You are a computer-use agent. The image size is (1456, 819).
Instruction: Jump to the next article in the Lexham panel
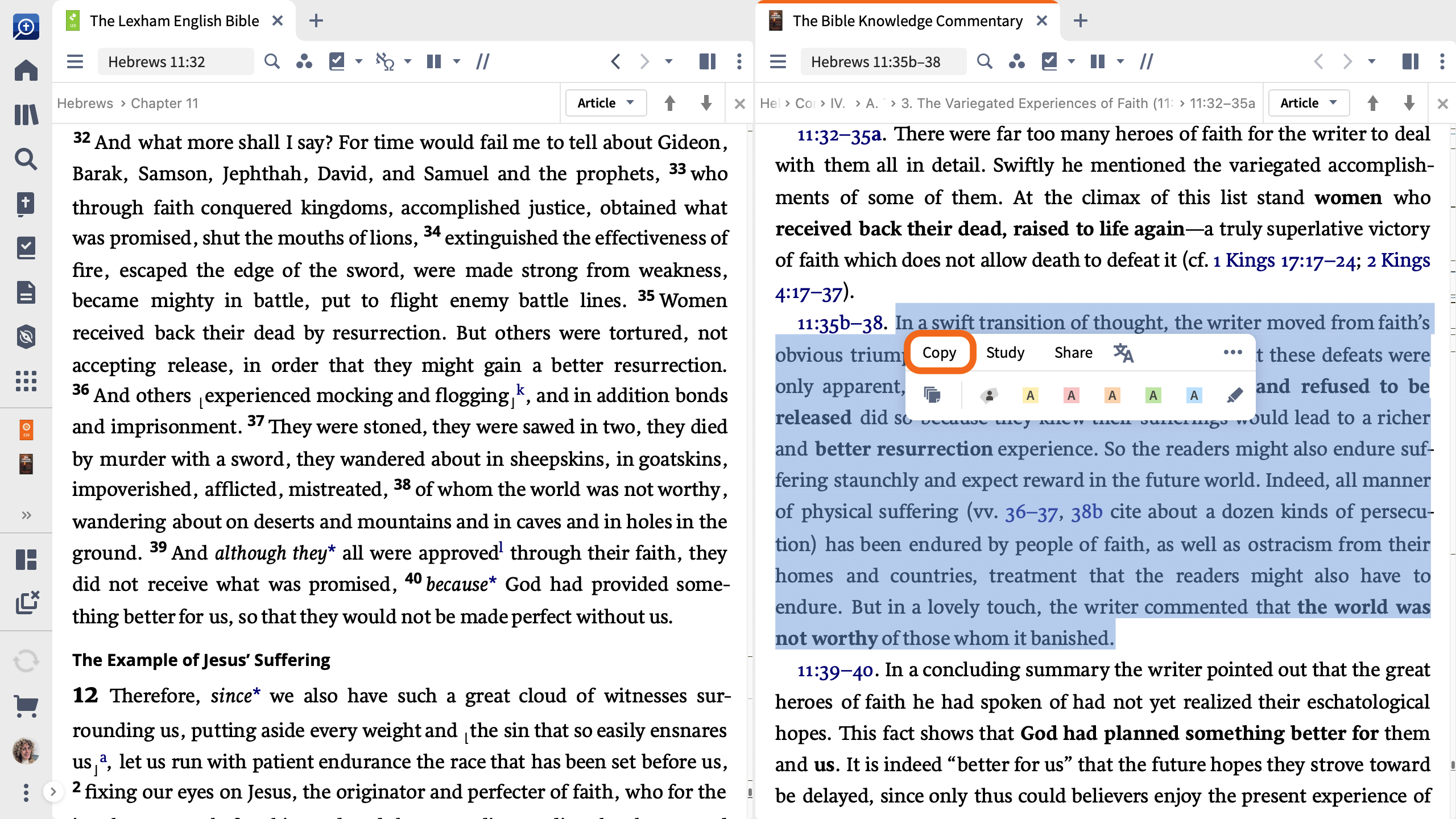pos(706,103)
